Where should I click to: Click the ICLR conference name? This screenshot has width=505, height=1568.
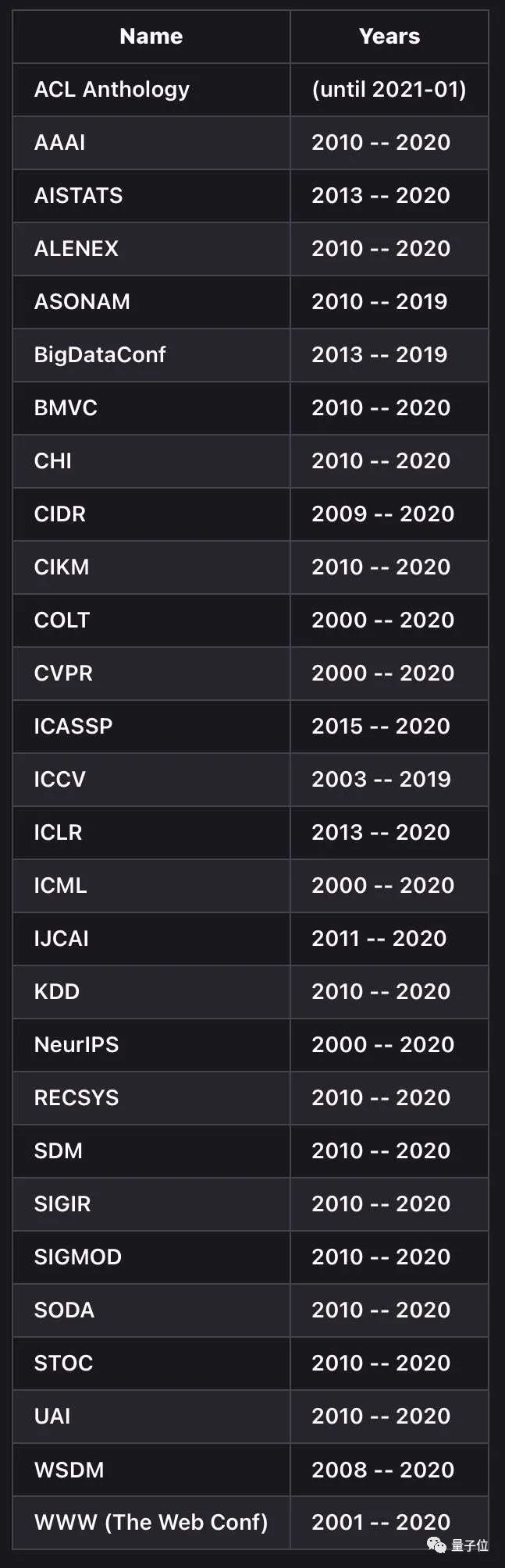[x=58, y=832]
